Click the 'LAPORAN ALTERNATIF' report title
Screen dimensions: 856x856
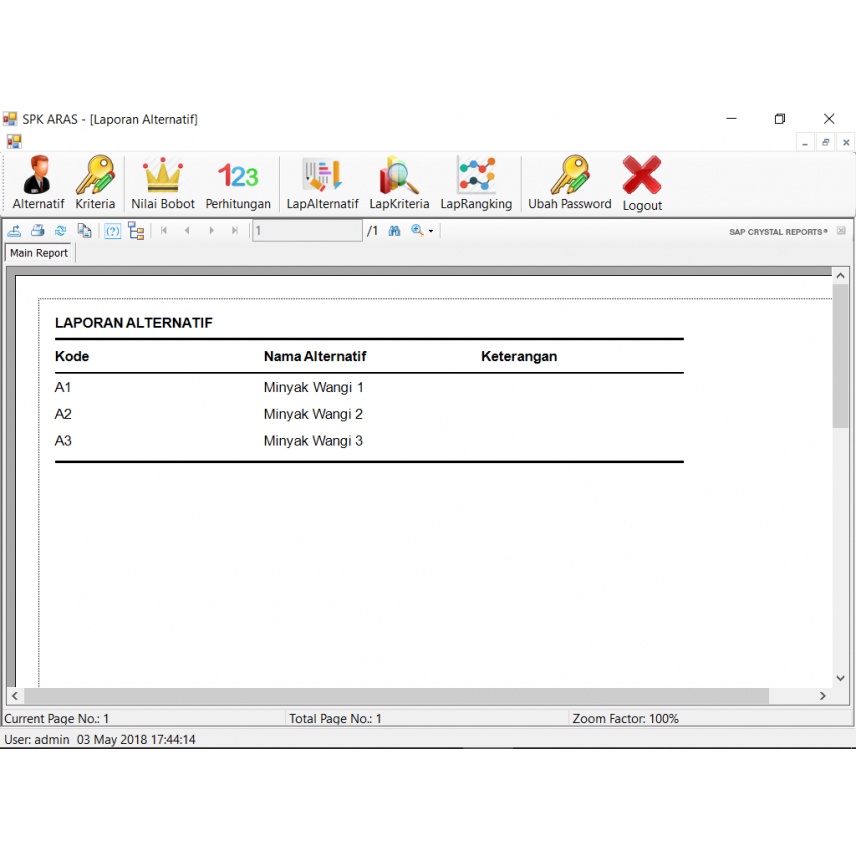point(134,323)
